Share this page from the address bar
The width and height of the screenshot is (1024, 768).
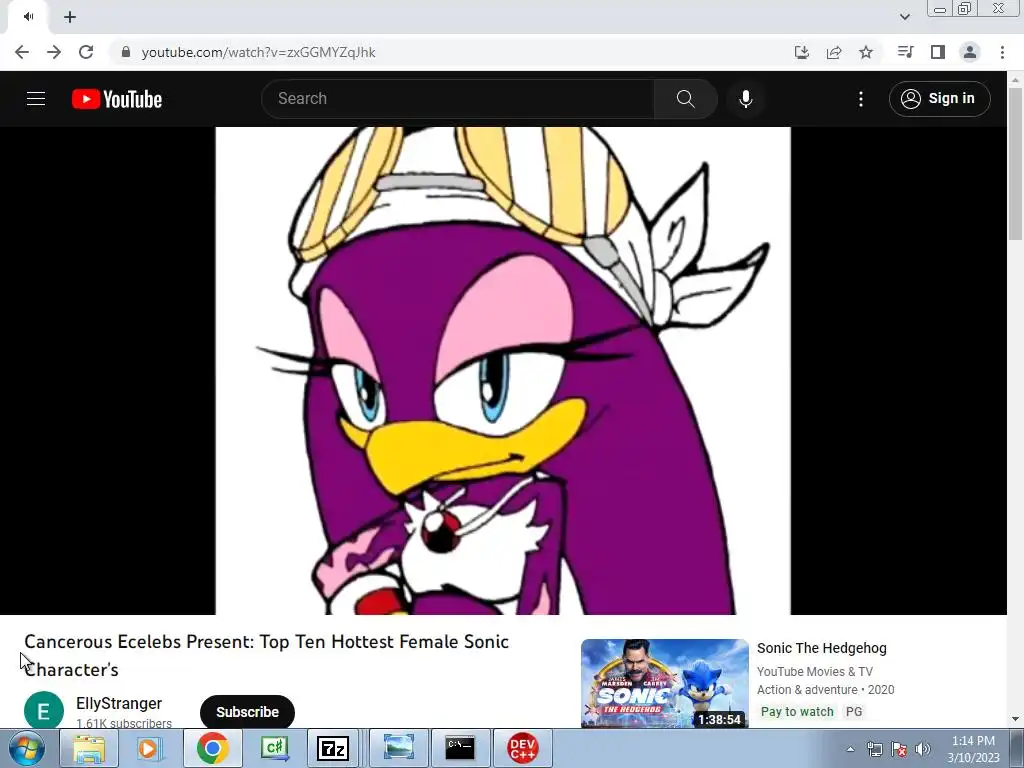(x=834, y=52)
